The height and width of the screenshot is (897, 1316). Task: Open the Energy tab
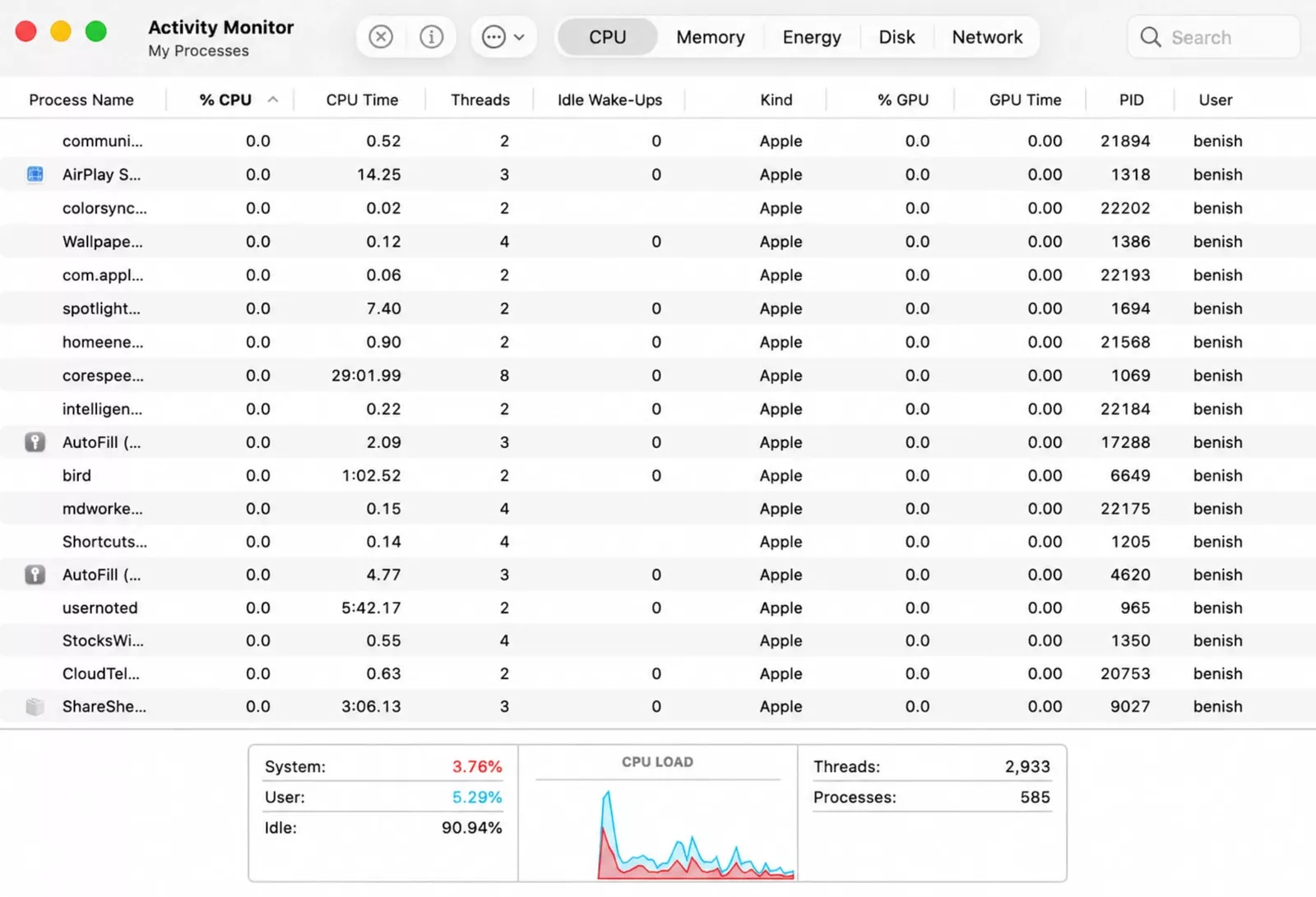tap(812, 37)
